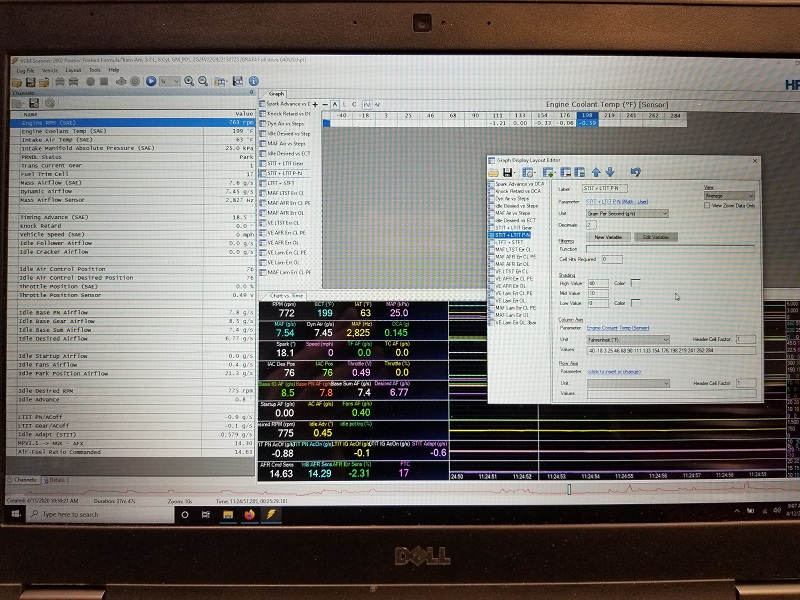Undo changes in Graph Layout Editor

point(635,172)
